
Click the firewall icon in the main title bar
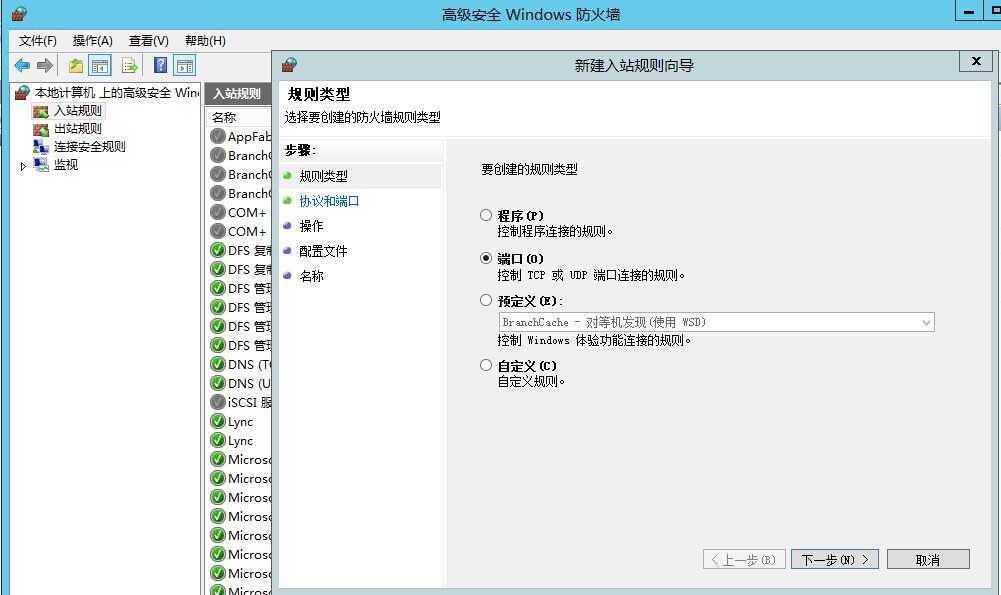19,13
